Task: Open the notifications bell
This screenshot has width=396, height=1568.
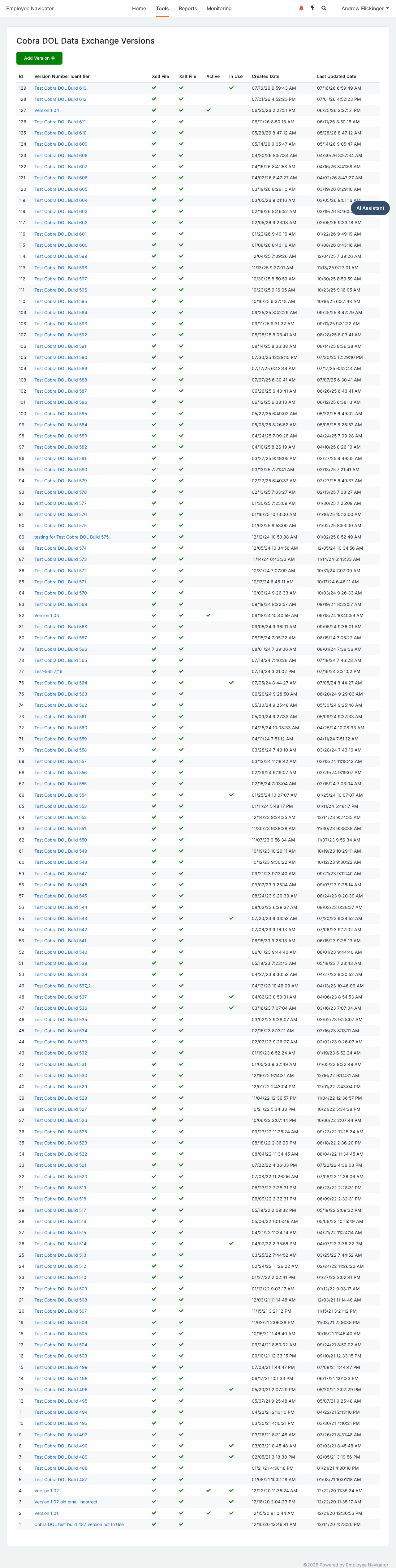Action: [301, 9]
